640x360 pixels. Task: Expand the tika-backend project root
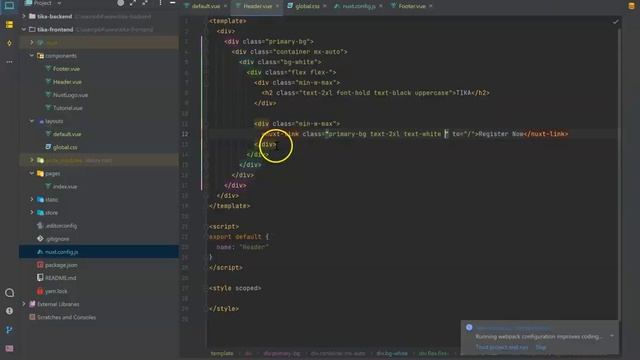point(24,16)
